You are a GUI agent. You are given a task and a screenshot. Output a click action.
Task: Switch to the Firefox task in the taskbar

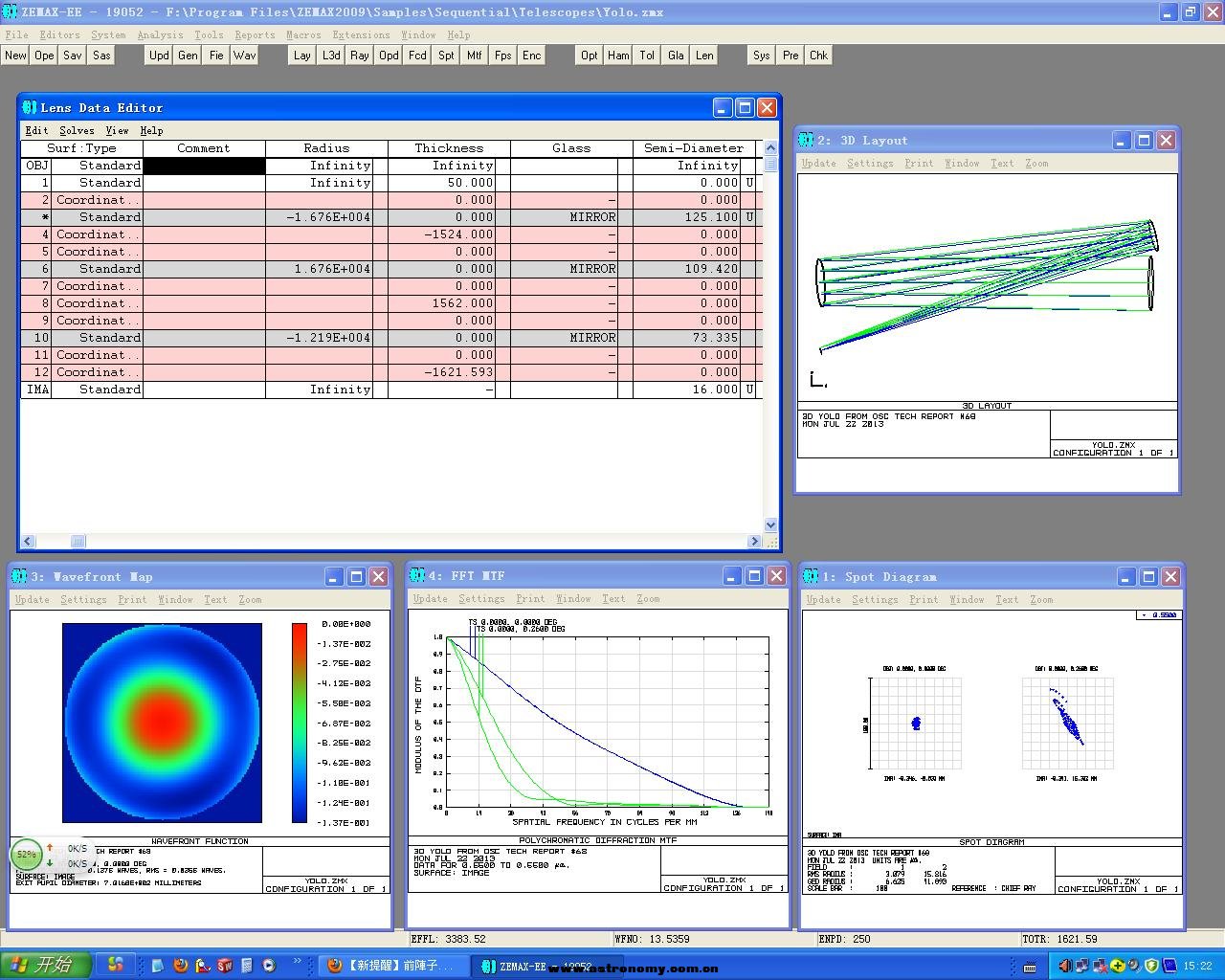[x=392, y=966]
